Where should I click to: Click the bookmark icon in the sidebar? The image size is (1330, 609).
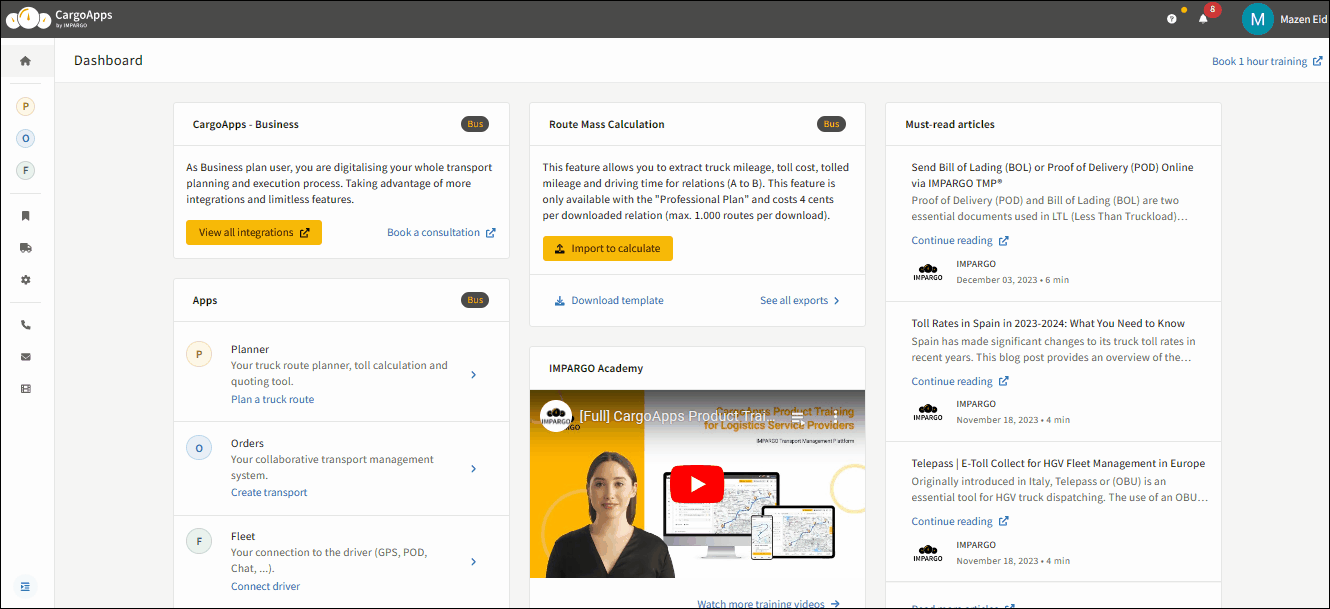(26, 216)
